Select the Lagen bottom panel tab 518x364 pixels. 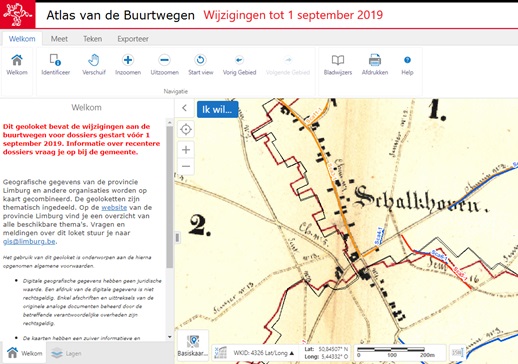click(66, 353)
